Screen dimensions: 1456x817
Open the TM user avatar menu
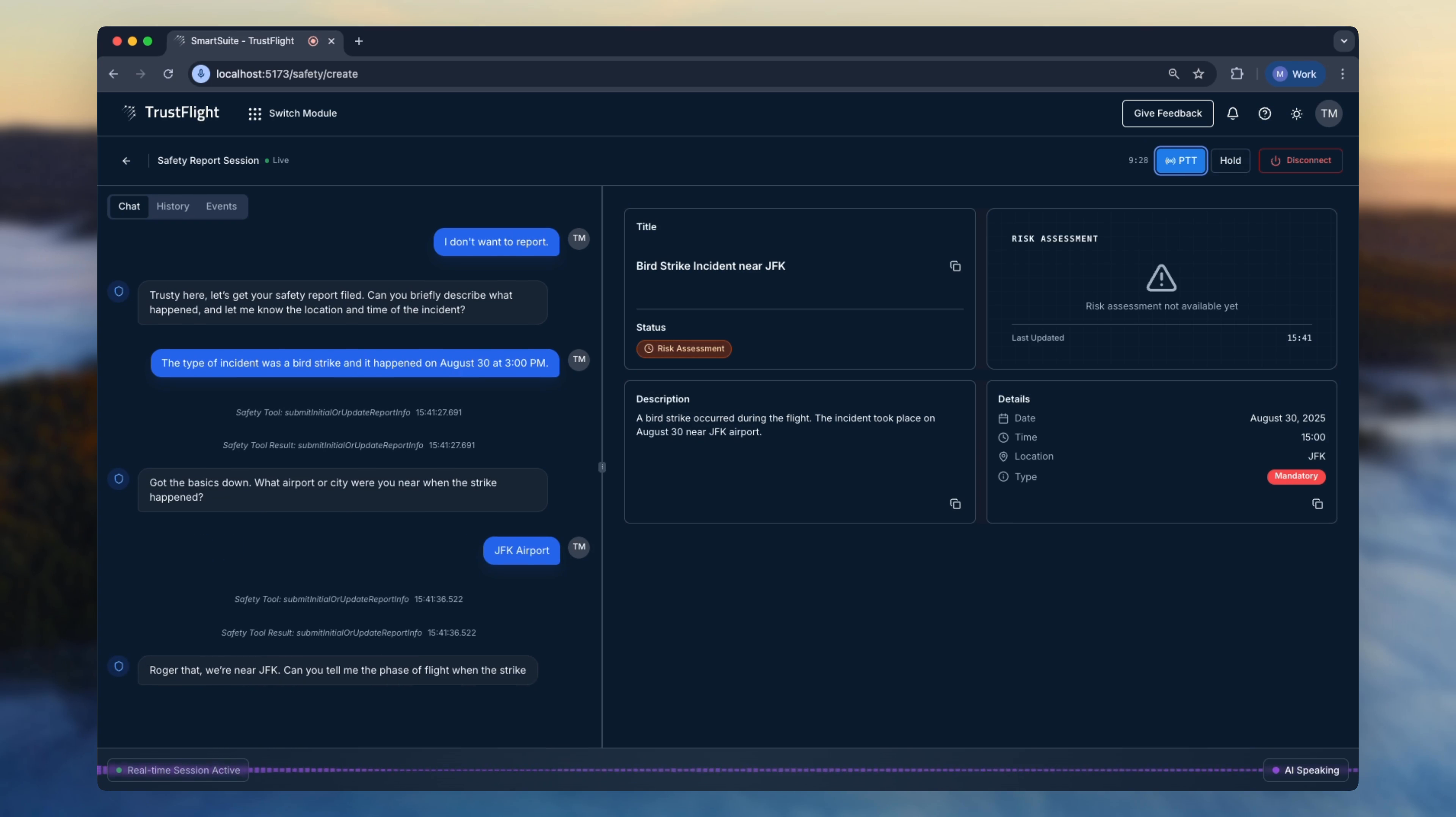pyautogui.click(x=1328, y=114)
